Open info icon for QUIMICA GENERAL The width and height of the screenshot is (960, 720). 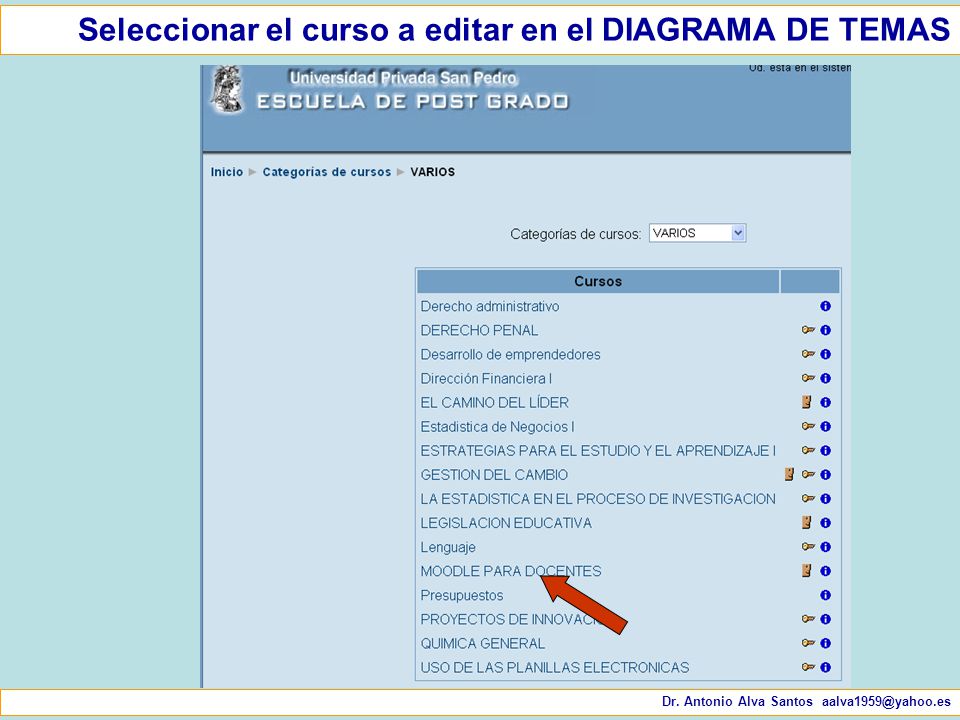[x=825, y=643]
